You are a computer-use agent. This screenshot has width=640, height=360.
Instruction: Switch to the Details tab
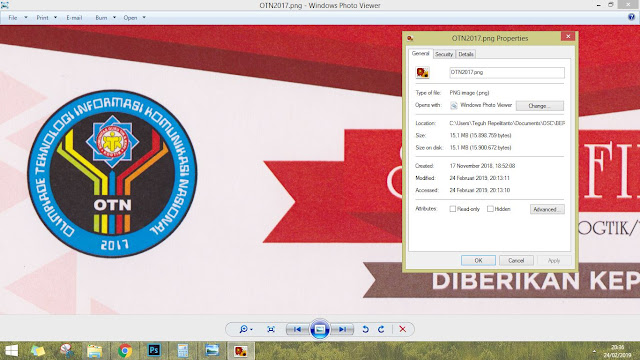coord(466,54)
